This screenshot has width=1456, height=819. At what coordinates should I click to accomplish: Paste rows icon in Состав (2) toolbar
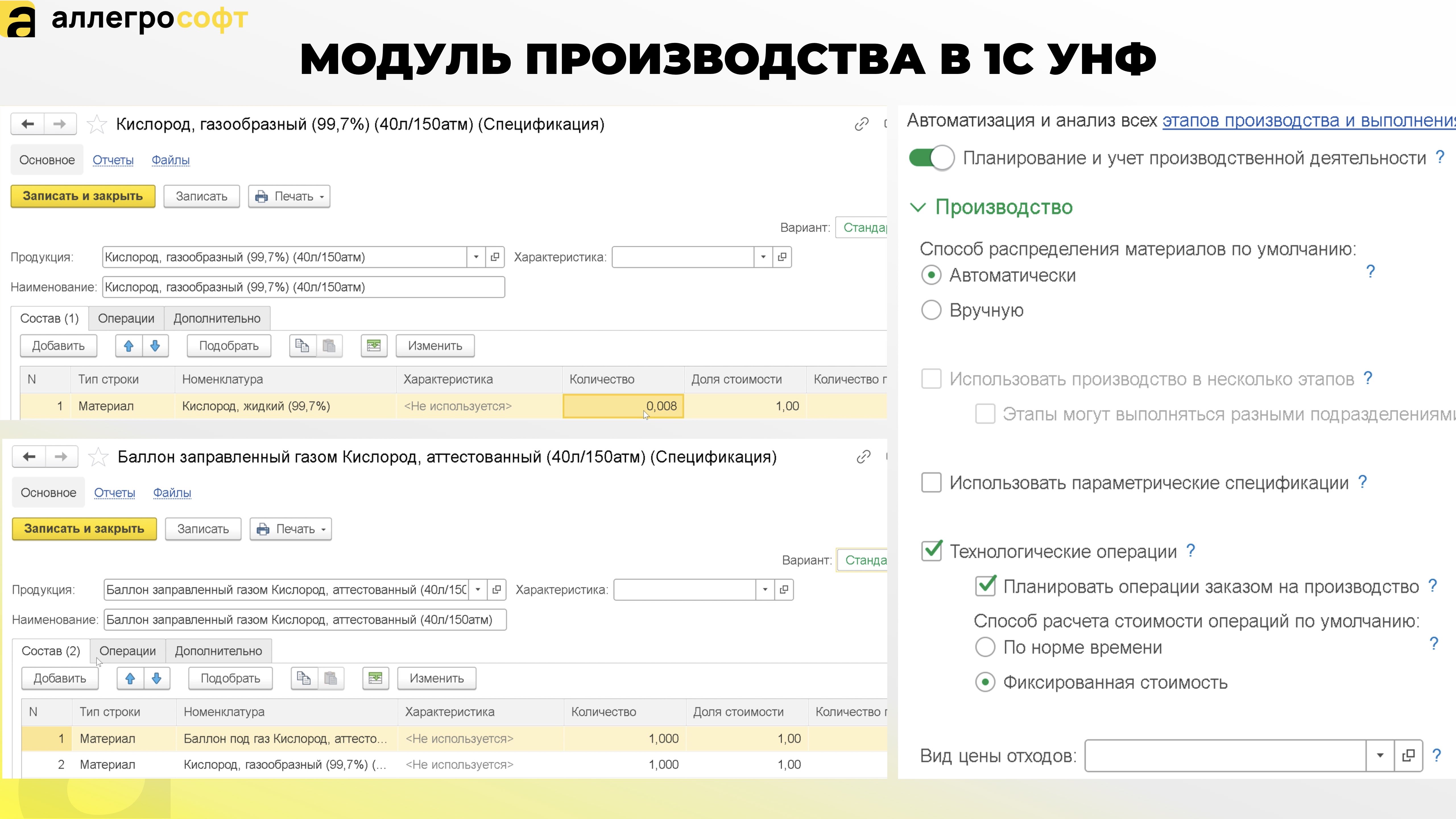point(331,678)
